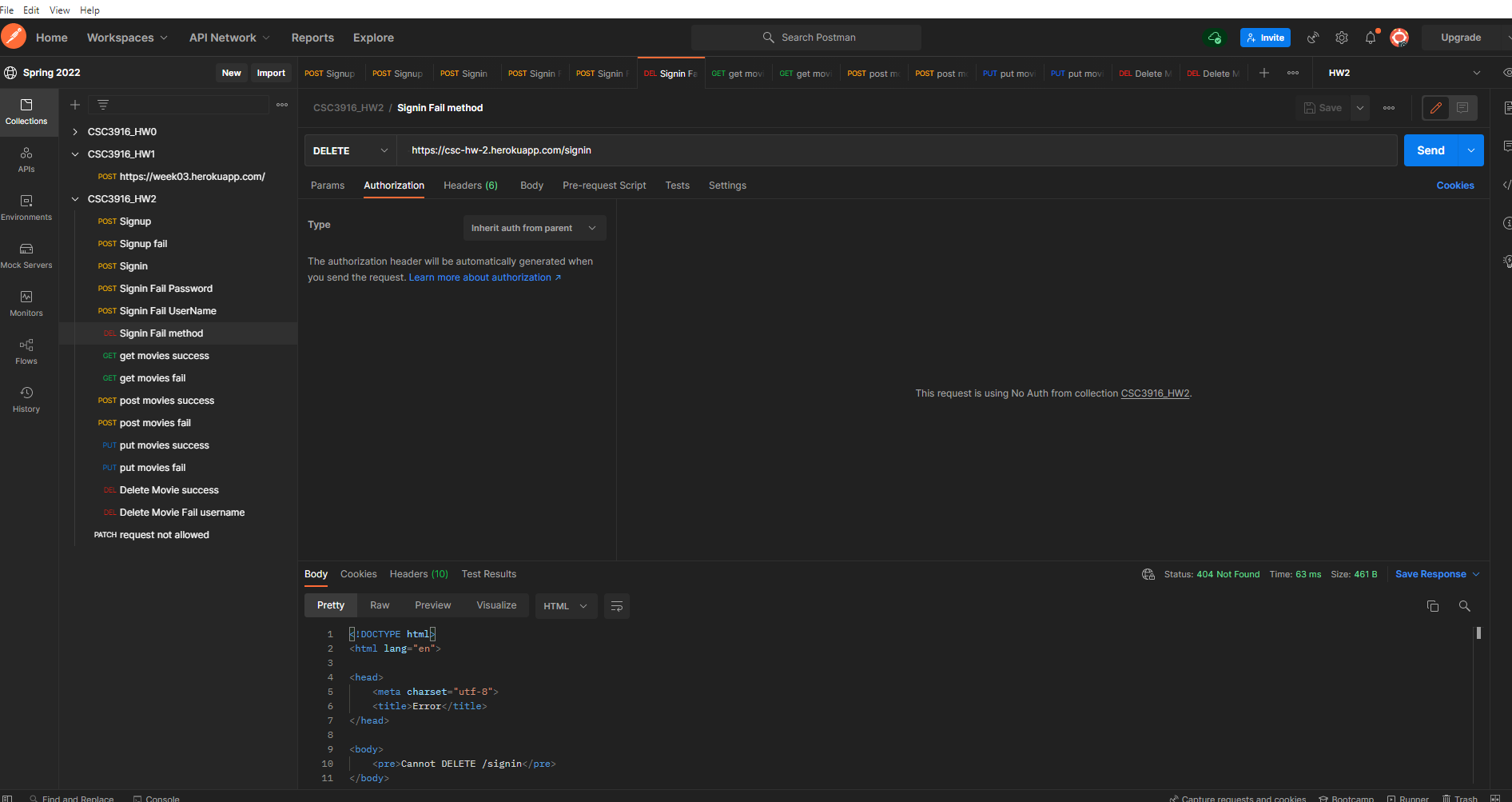Open the Cookies manager
Image resolution: width=1512 pixels, height=802 pixels.
[x=1455, y=185]
